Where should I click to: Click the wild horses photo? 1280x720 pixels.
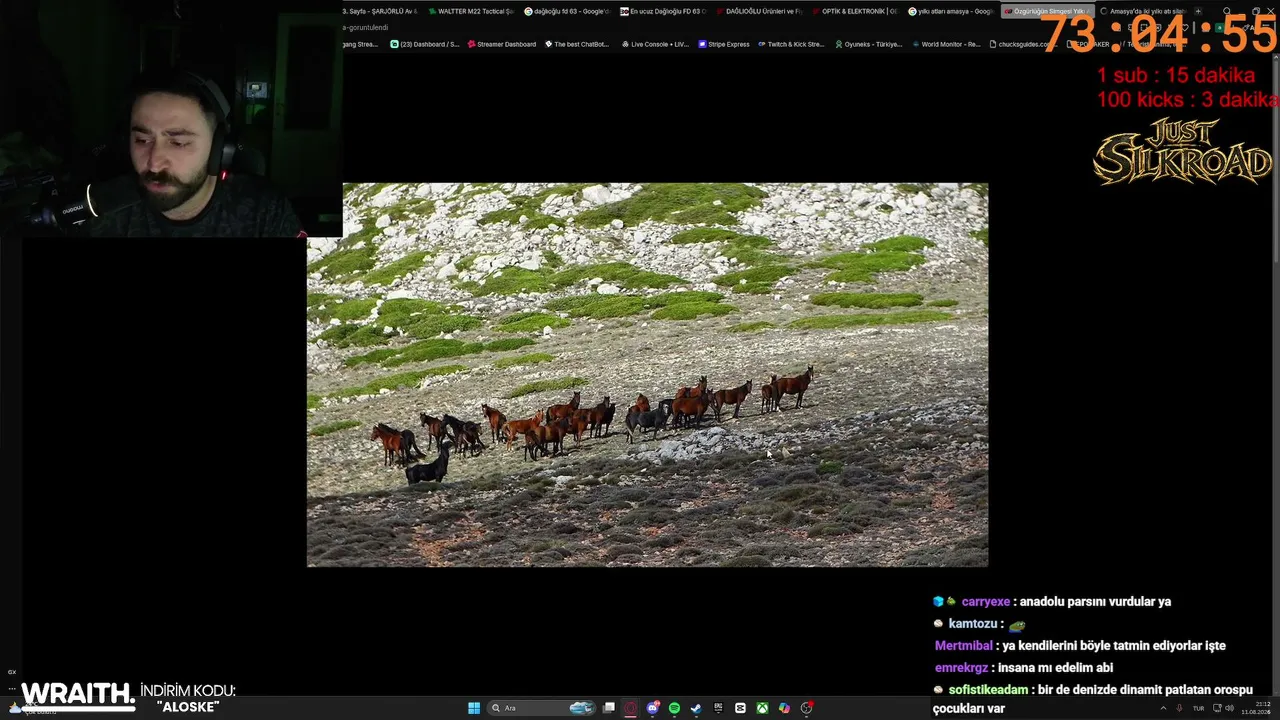pyautogui.click(x=647, y=375)
